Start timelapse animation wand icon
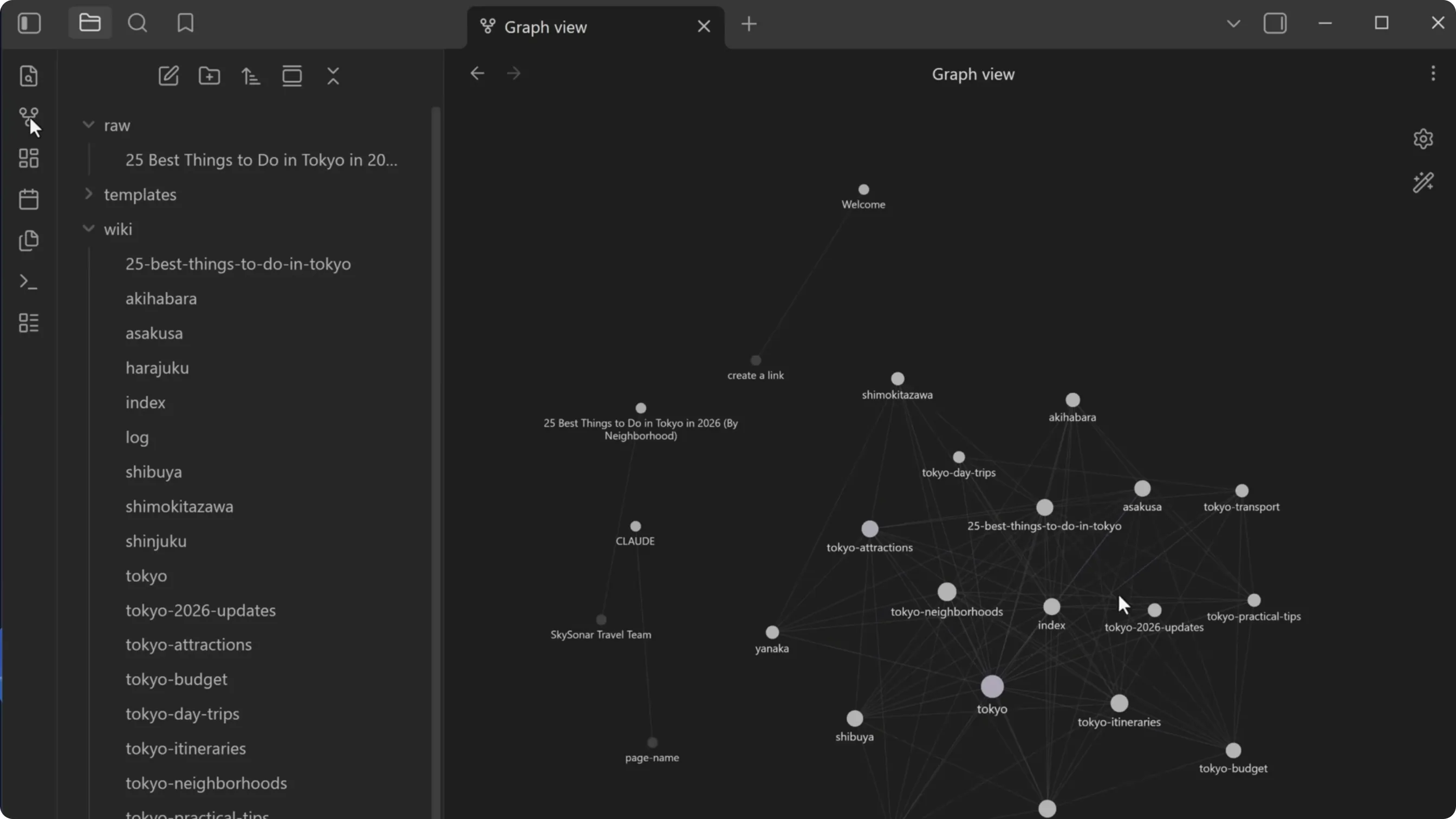 pyautogui.click(x=1423, y=183)
